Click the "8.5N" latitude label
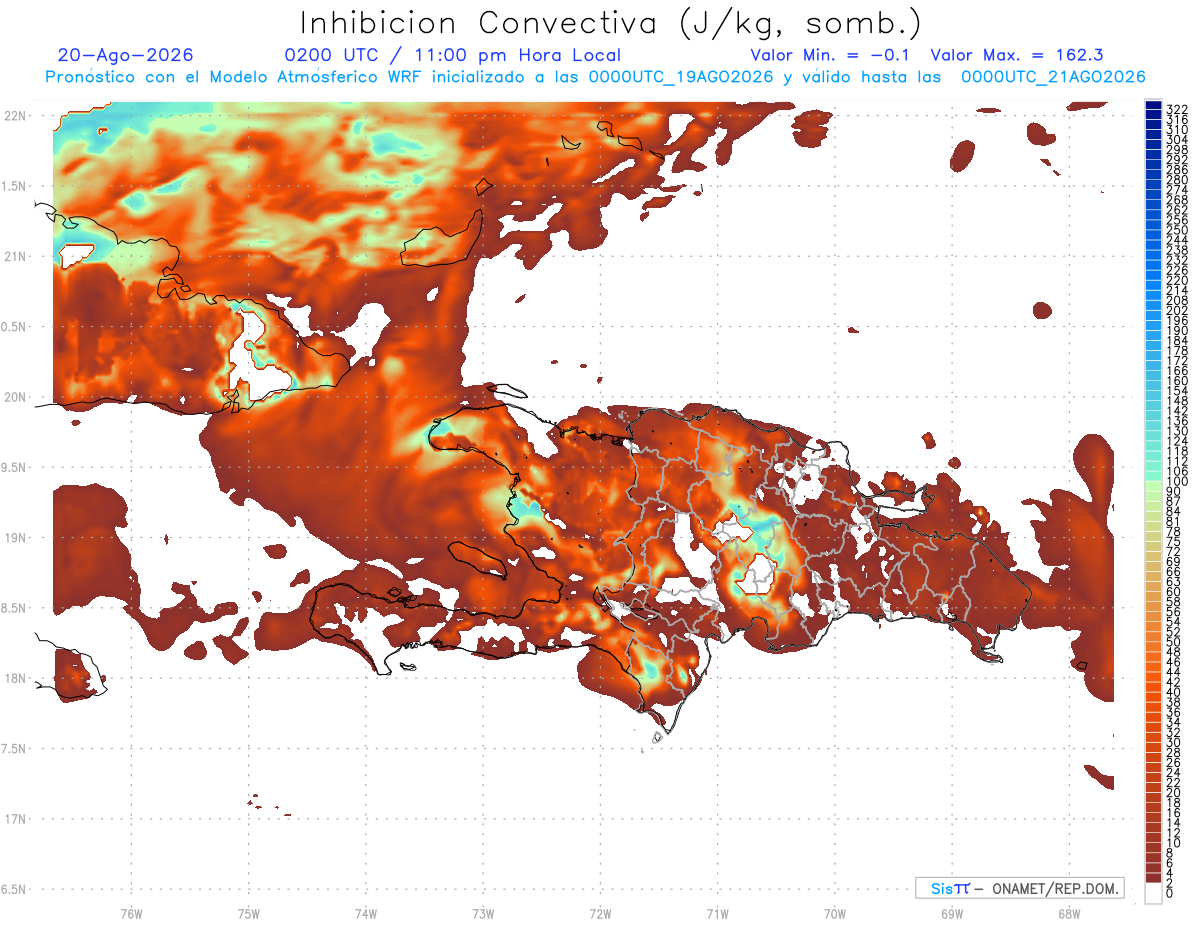 pyautogui.click(x=14, y=608)
